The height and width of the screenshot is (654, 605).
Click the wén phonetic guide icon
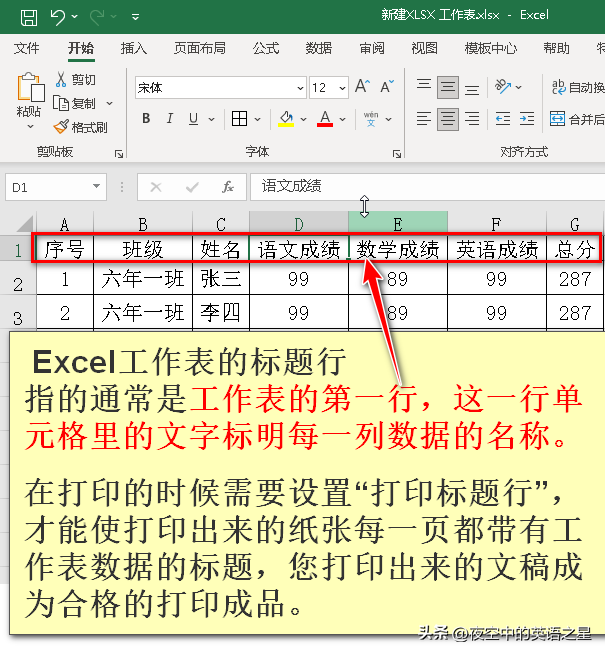coord(371,119)
